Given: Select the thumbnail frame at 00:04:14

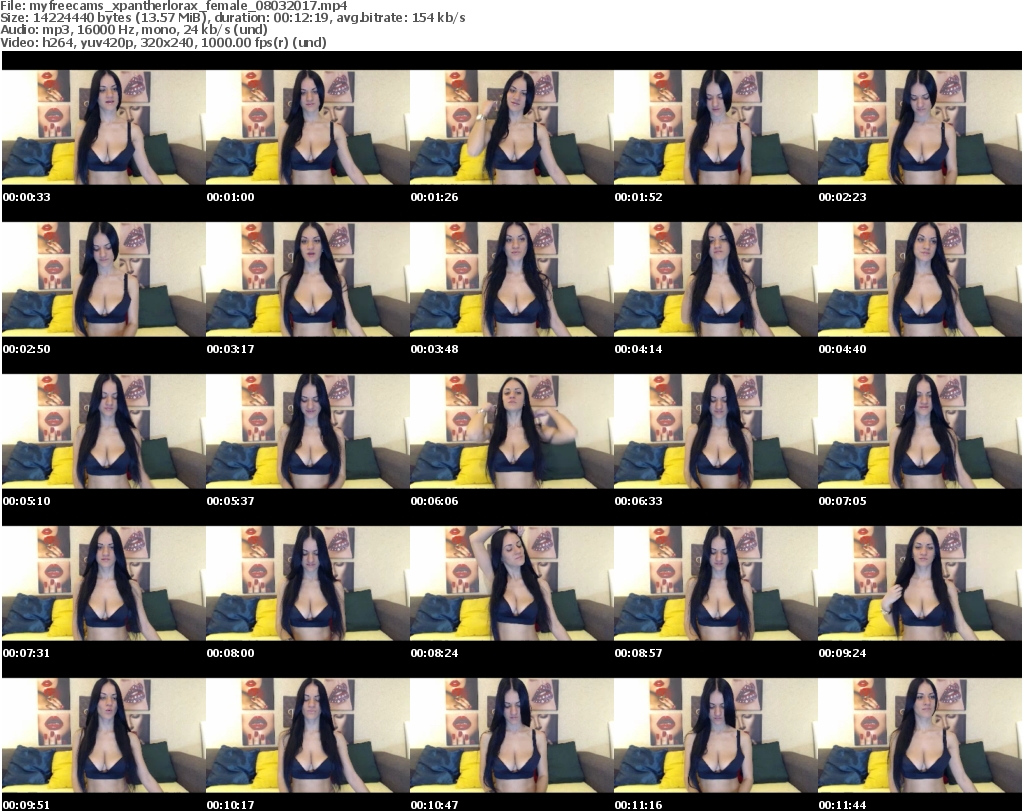Looking at the screenshot, I should coord(715,279).
